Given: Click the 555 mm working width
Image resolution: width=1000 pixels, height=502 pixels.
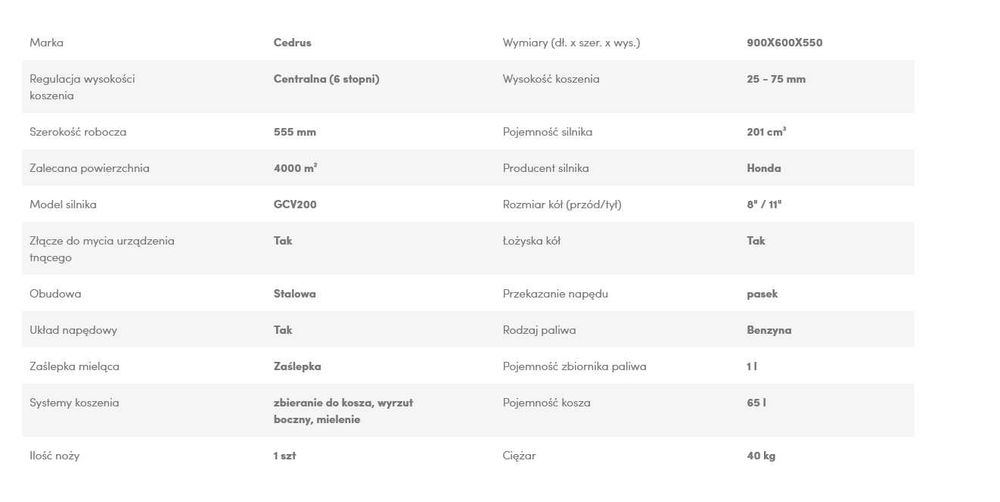Looking at the screenshot, I should click(295, 132).
